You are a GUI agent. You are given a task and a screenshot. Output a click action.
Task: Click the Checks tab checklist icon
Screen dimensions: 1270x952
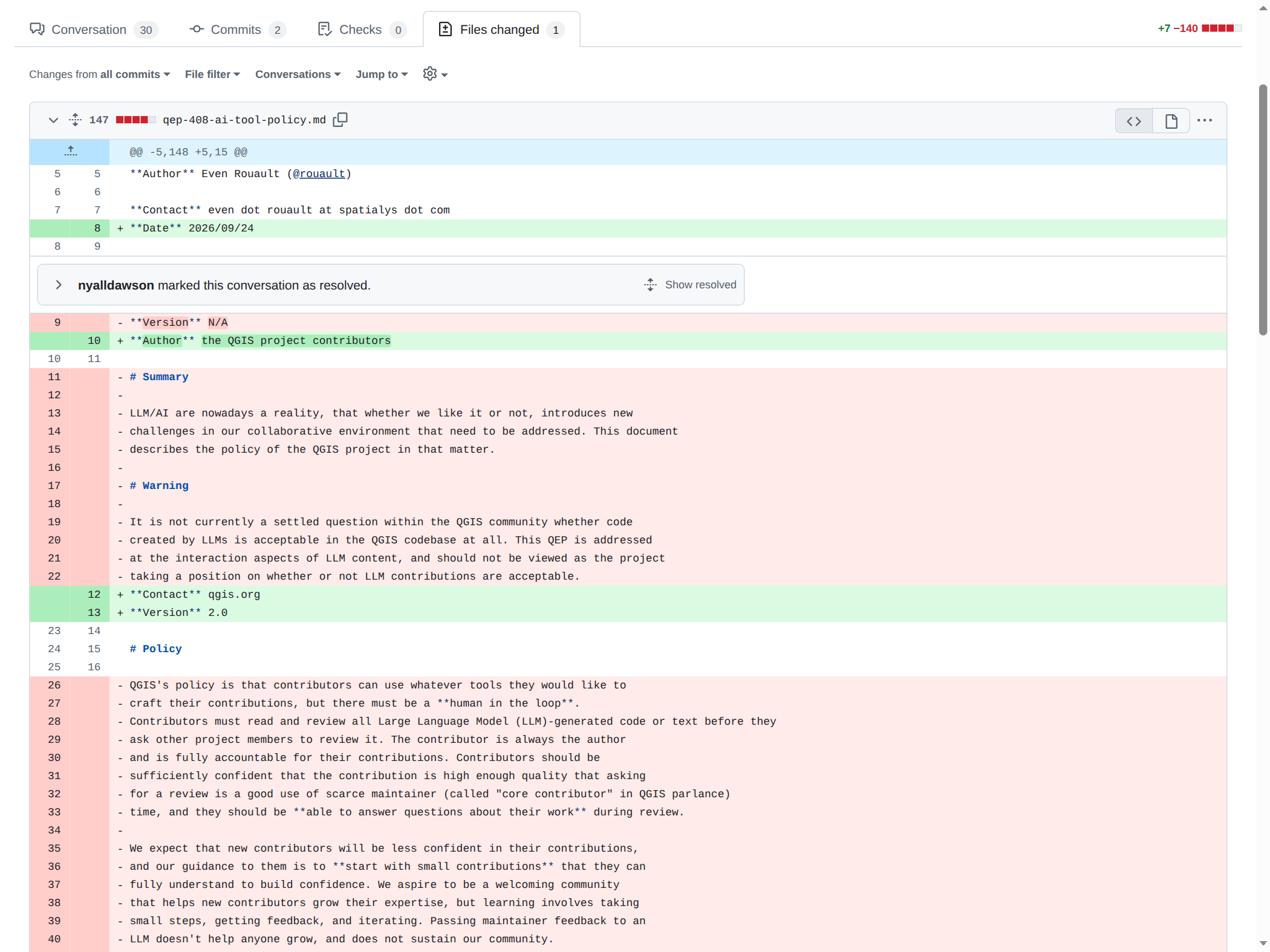[325, 29]
